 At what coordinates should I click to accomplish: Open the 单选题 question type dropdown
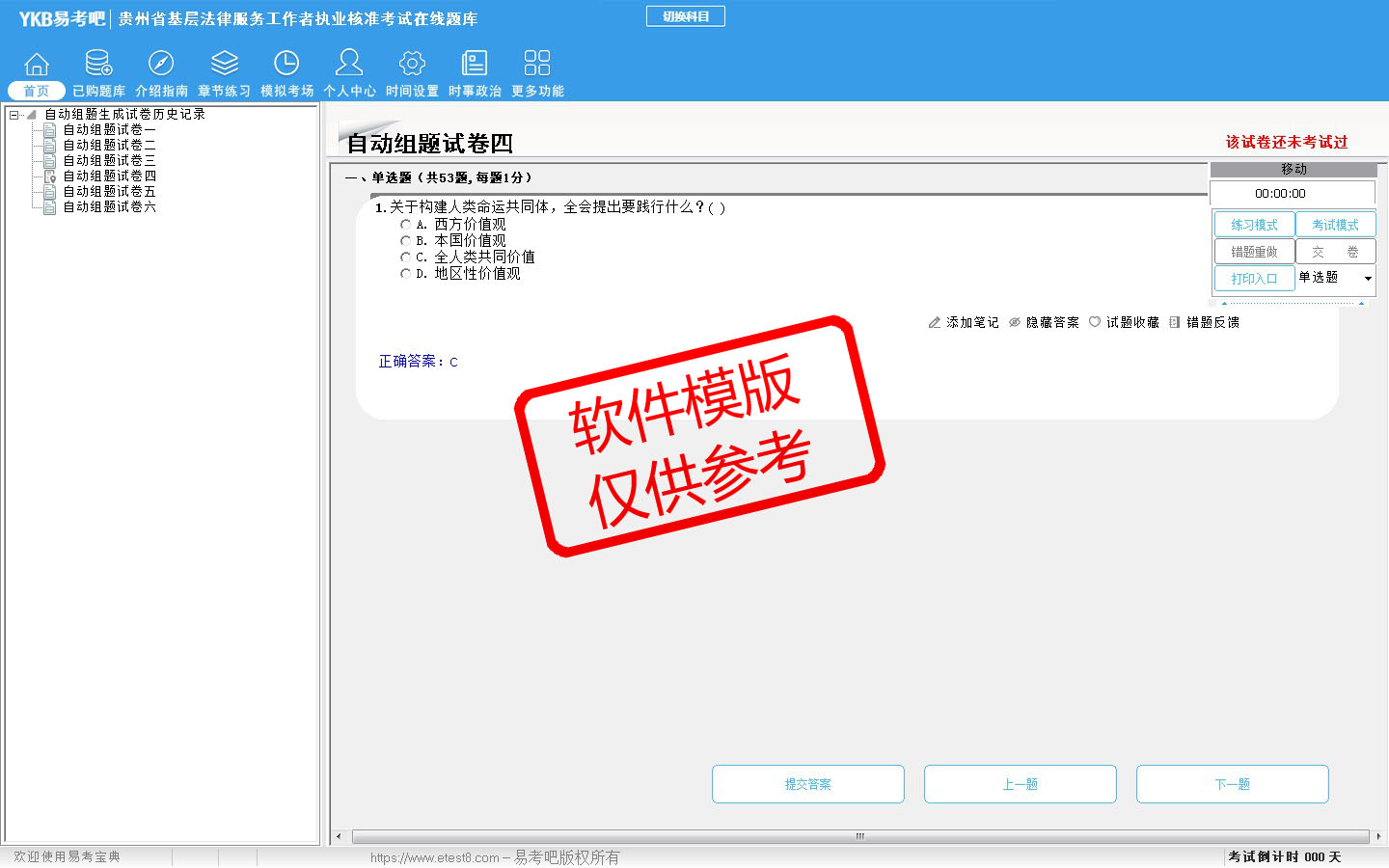1367,279
